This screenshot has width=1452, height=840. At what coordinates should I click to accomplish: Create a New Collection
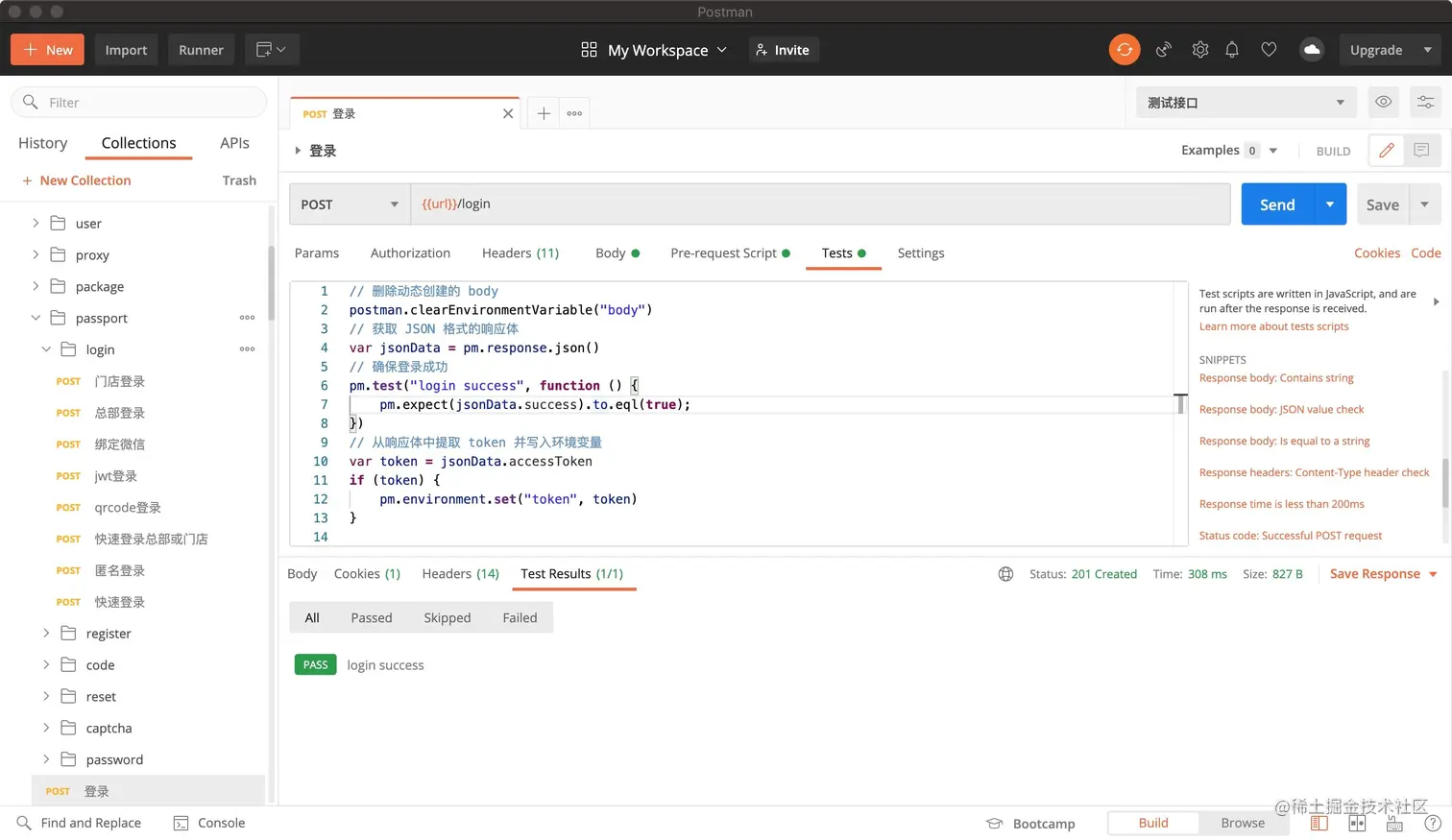76,180
